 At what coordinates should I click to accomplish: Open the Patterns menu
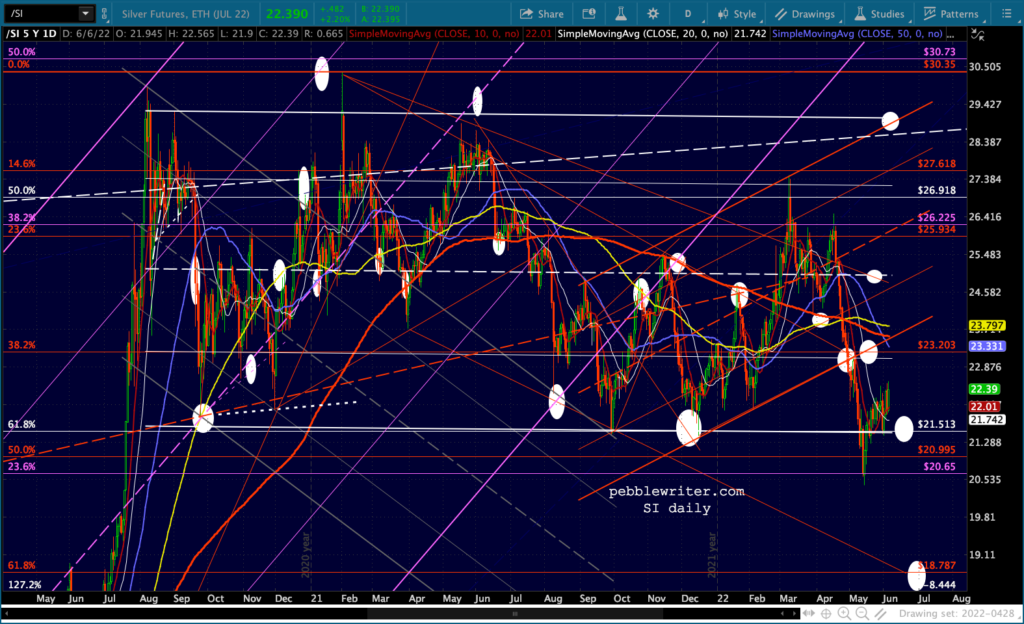[951, 14]
